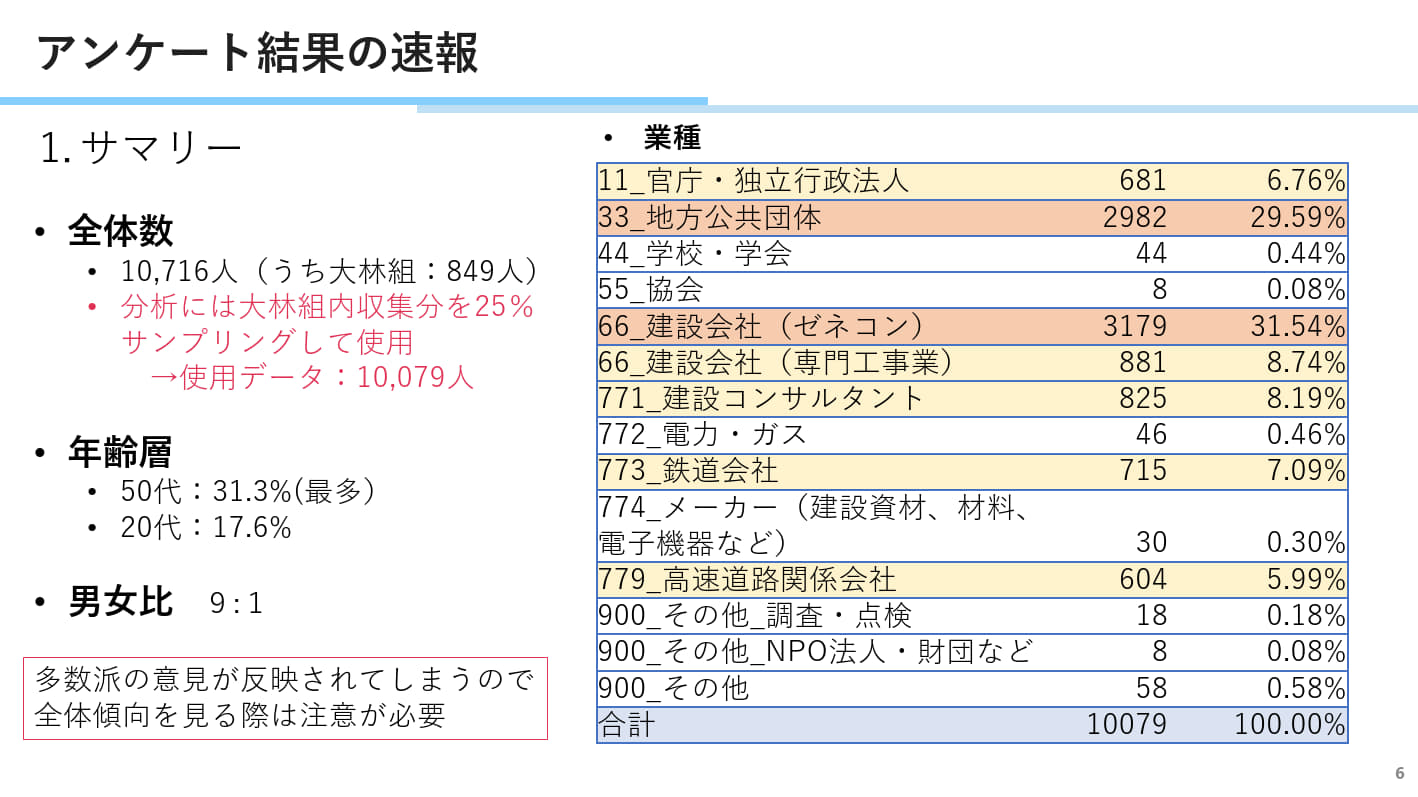Click the 全体数 bullet heading
This screenshot has height=797, width=1418.
[120, 231]
